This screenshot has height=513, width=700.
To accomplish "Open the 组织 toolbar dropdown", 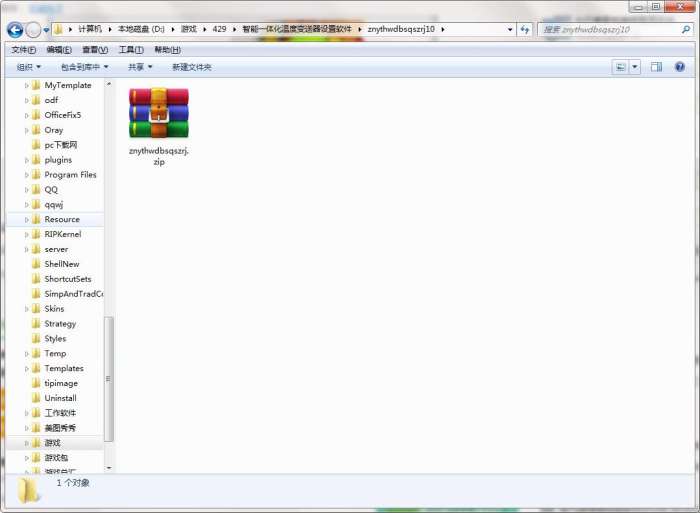I will click(29, 67).
